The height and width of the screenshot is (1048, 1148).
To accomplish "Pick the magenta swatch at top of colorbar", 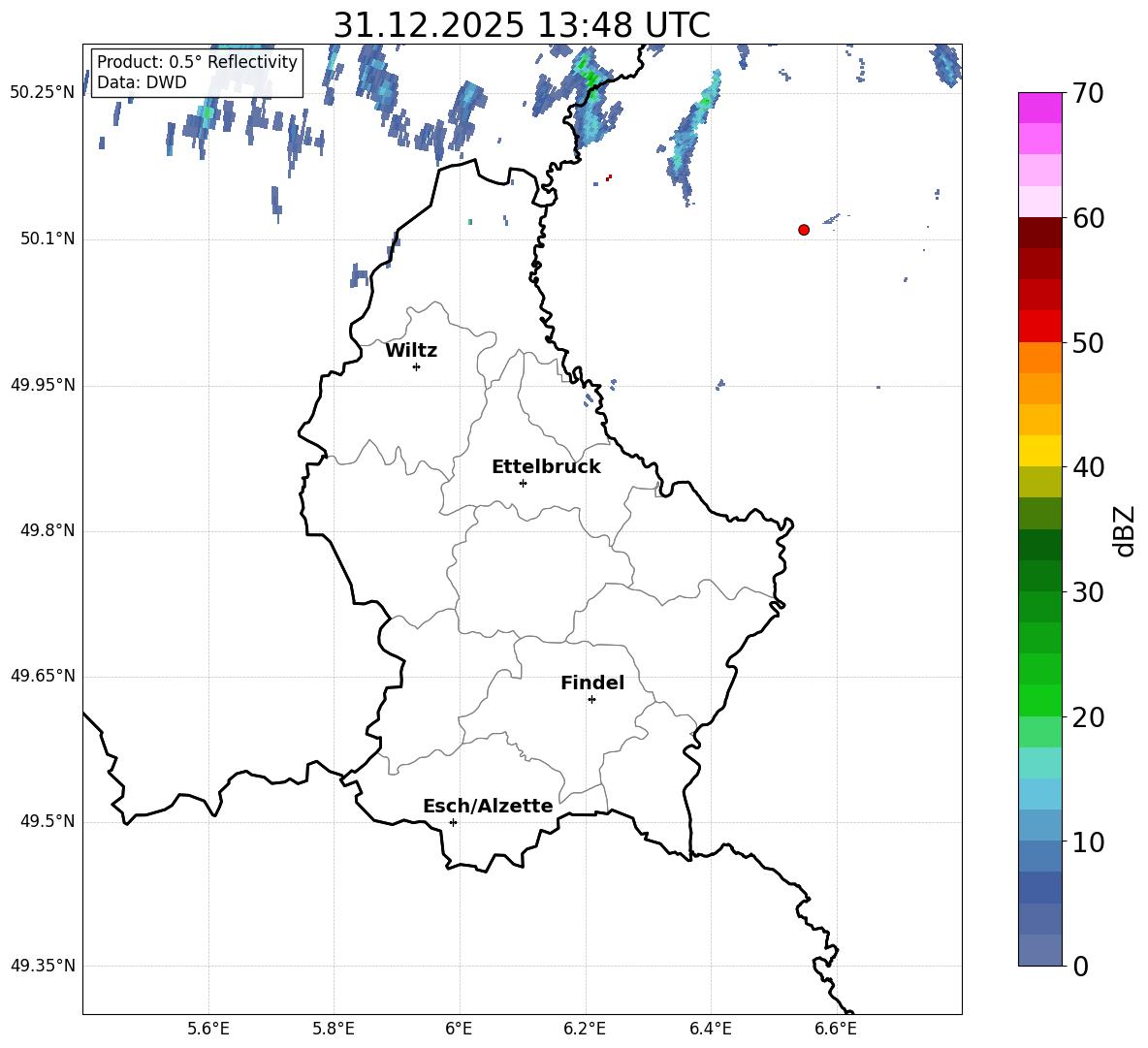I will [x=1039, y=107].
